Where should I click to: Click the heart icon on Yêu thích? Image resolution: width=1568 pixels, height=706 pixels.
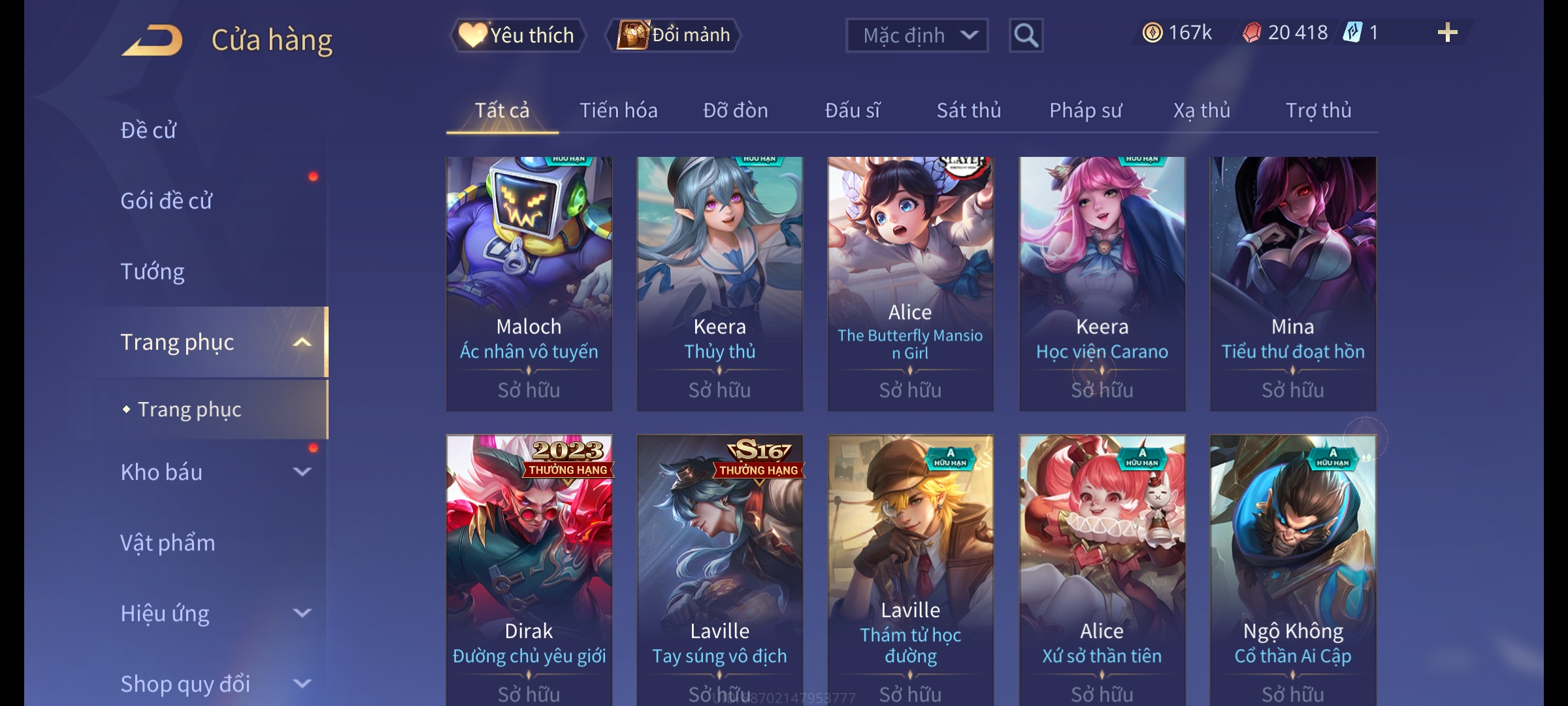[x=472, y=35]
